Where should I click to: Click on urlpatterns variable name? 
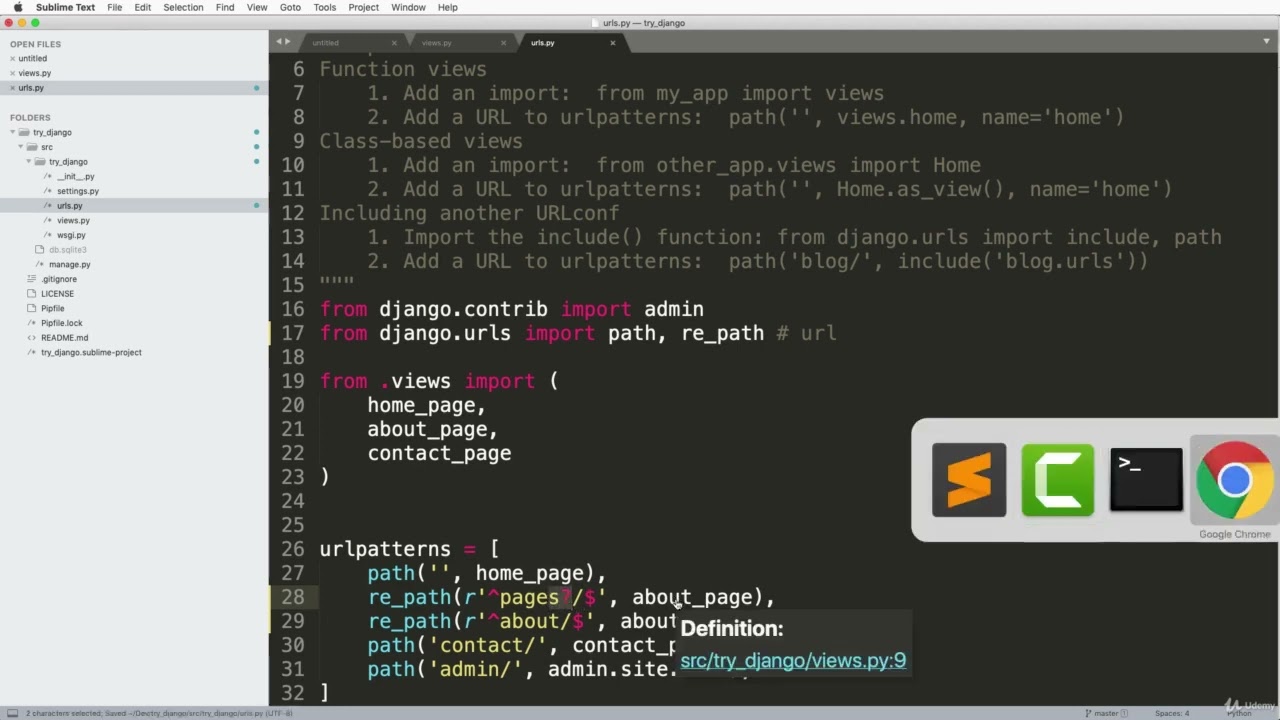click(x=385, y=549)
